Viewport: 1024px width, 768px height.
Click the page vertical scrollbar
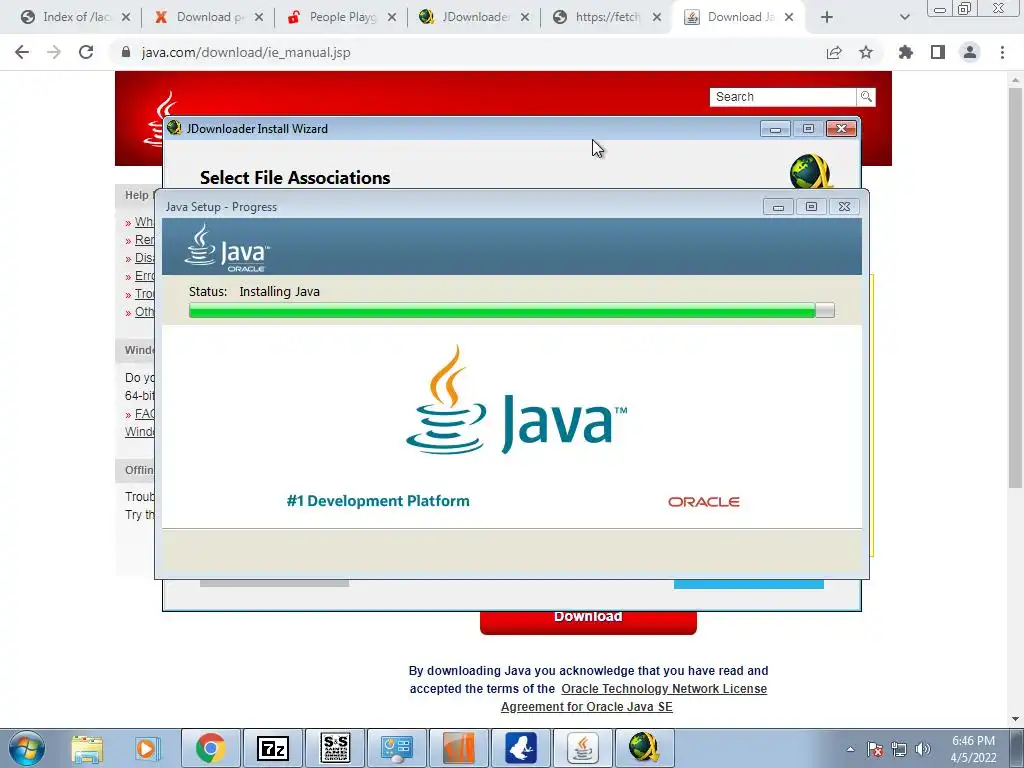pyautogui.click(x=1015, y=287)
